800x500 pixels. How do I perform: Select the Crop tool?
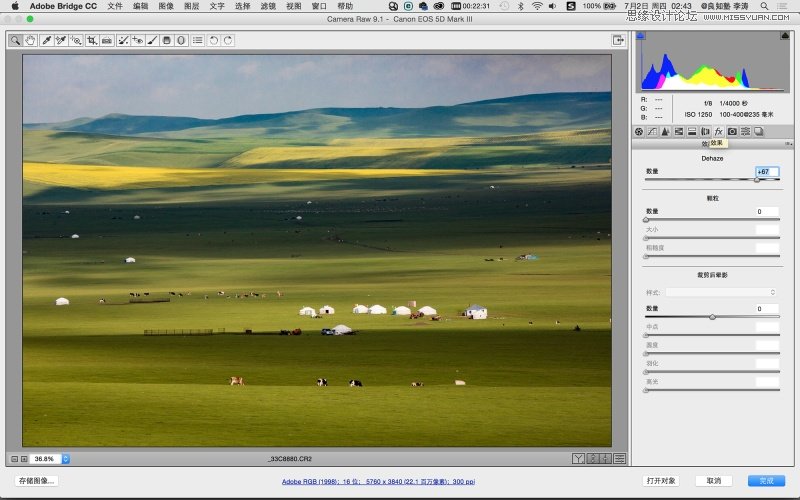coord(91,40)
